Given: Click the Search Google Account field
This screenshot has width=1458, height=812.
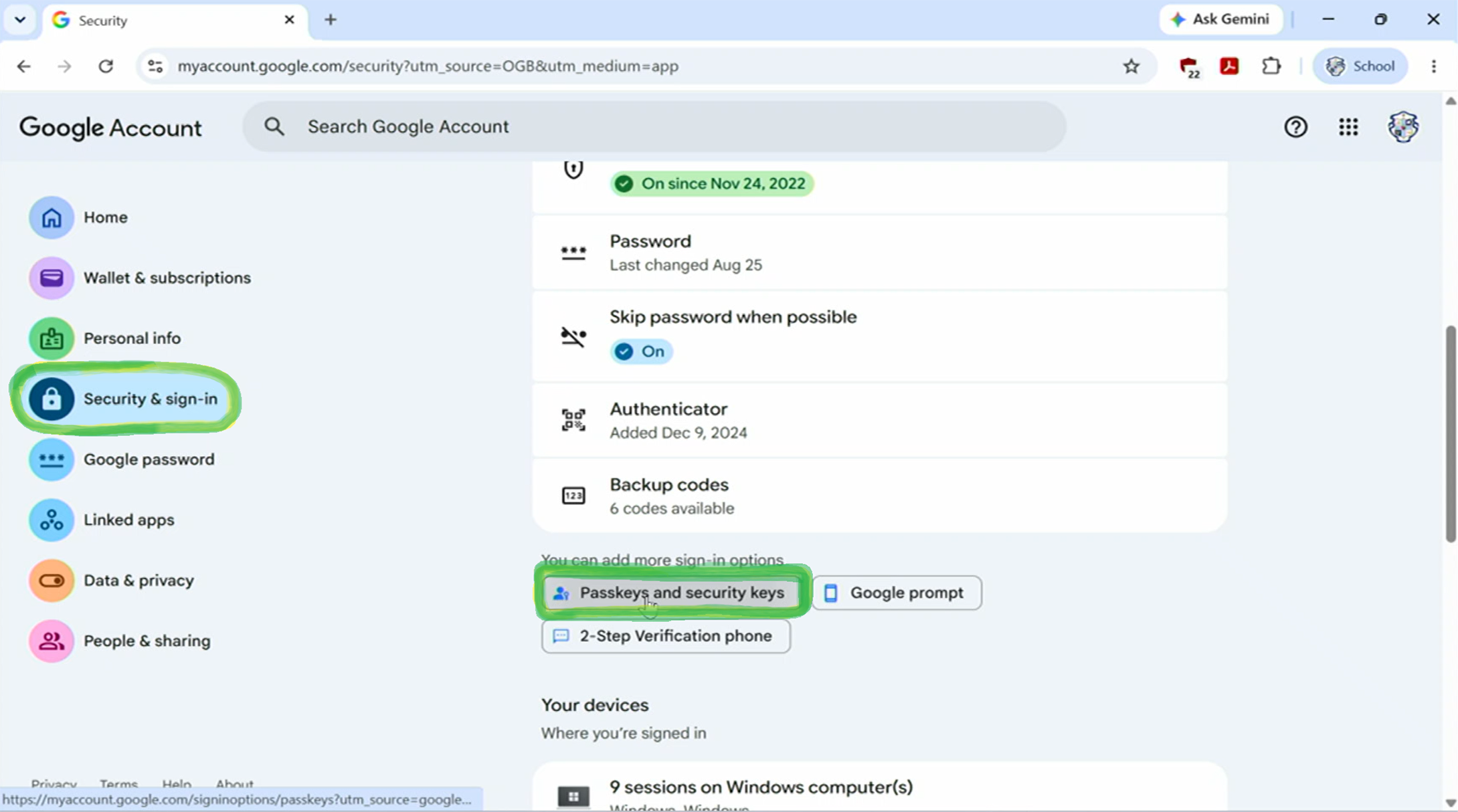Looking at the screenshot, I should point(654,126).
